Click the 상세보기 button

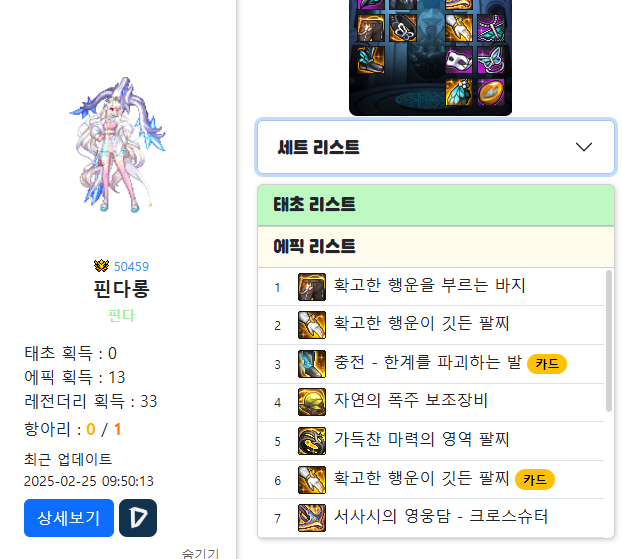69,518
